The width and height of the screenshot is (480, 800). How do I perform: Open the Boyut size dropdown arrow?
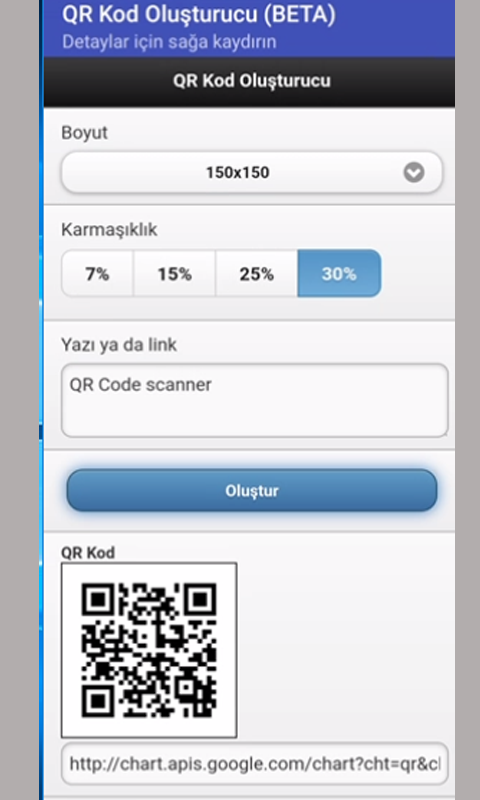[414, 172]
